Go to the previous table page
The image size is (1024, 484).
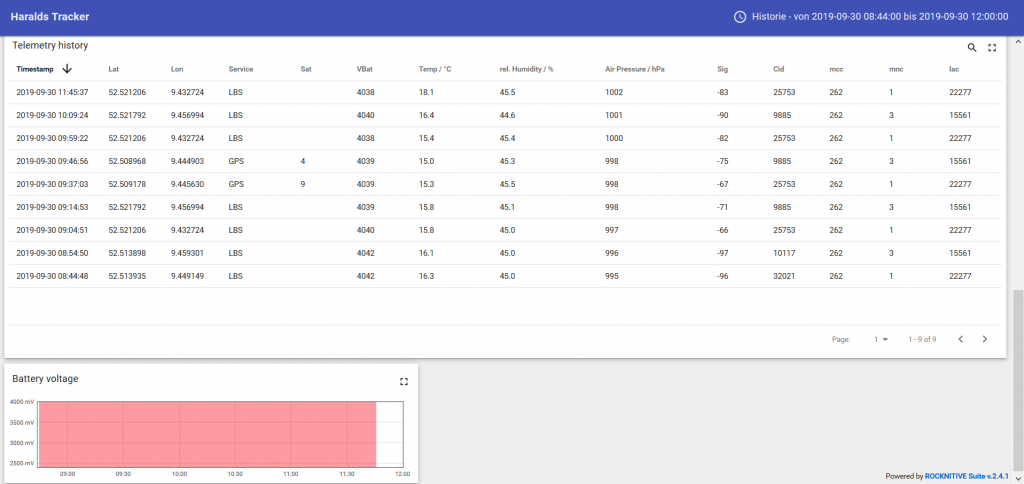coord(960,339)
